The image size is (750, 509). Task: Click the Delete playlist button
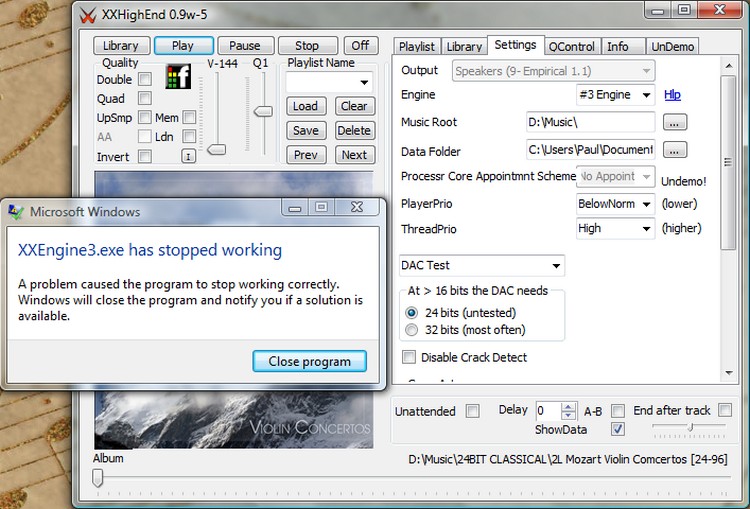click(354, 131)
